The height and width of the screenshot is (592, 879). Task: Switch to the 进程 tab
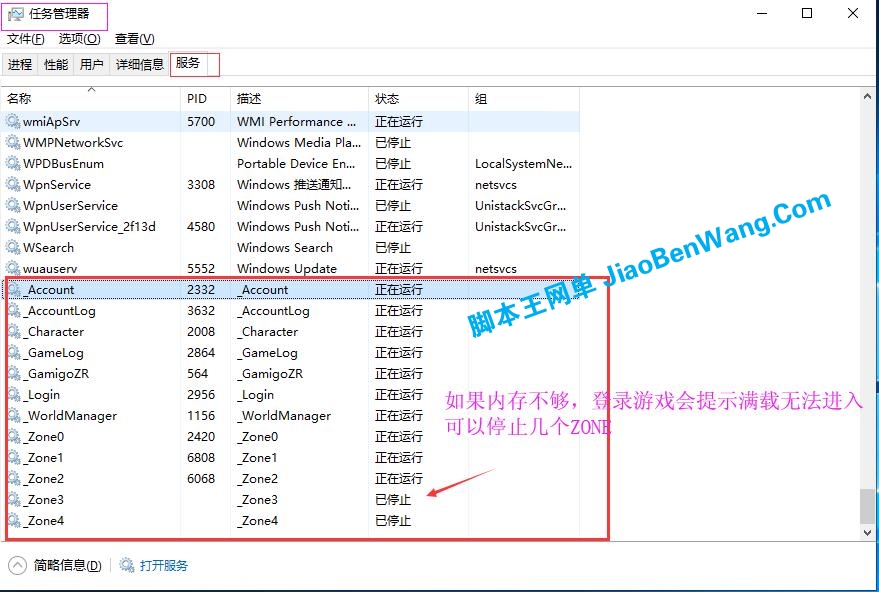tap(20, 64)
